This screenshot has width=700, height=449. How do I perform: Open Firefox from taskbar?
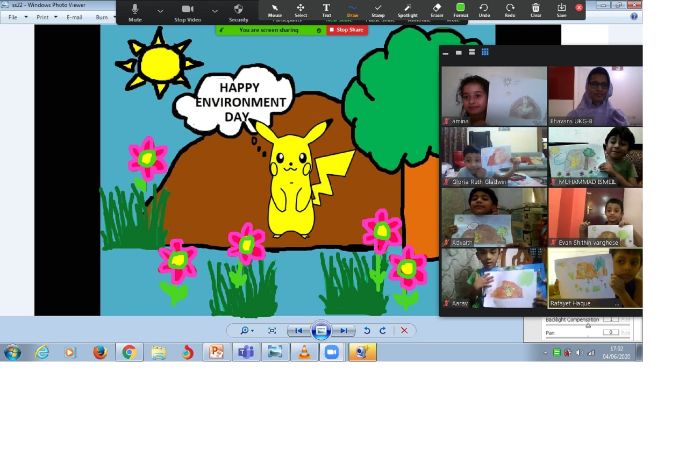[100, 353]
